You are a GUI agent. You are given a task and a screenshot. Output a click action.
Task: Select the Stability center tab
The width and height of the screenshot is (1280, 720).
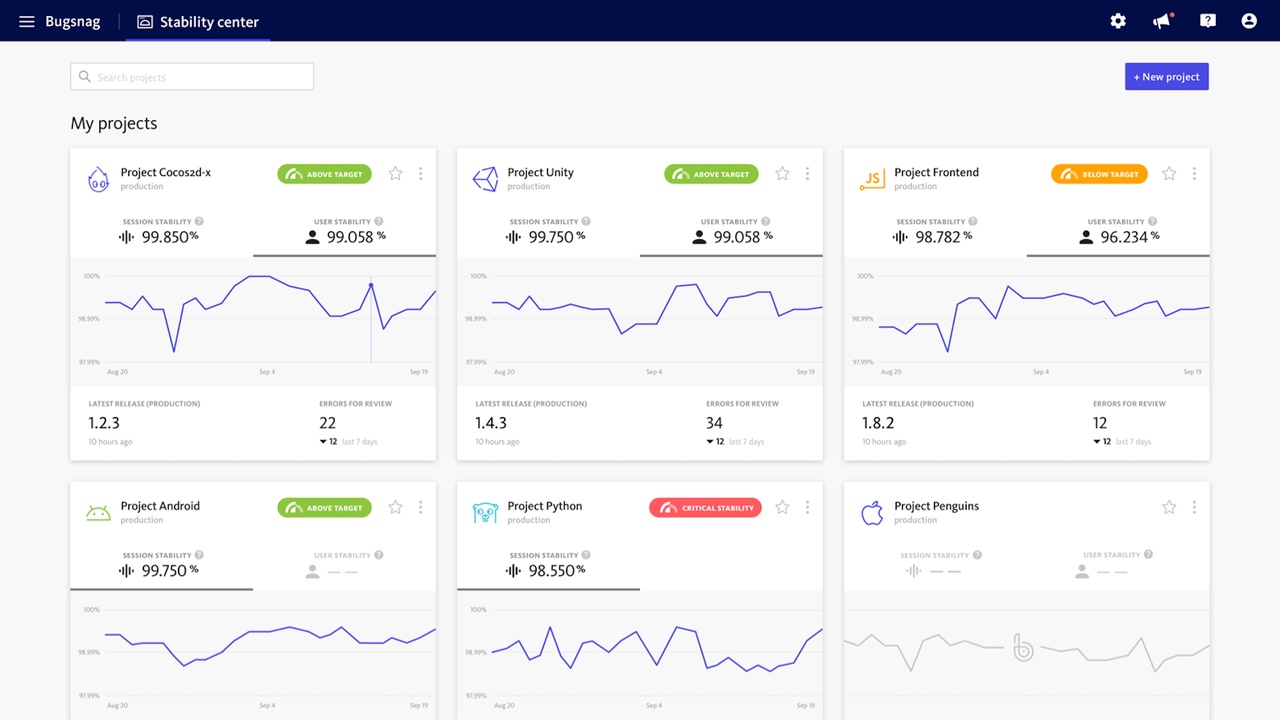[x=198, y=21]
